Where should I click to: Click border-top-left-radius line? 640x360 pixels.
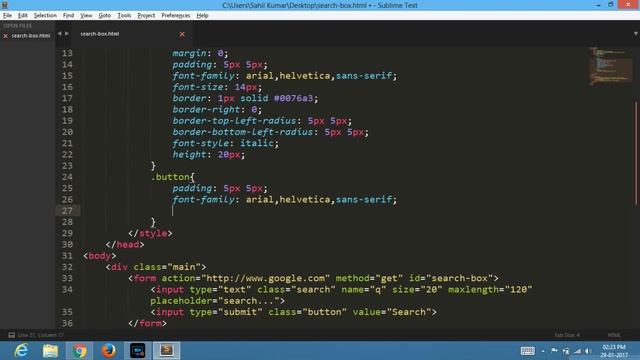(262, 121)
